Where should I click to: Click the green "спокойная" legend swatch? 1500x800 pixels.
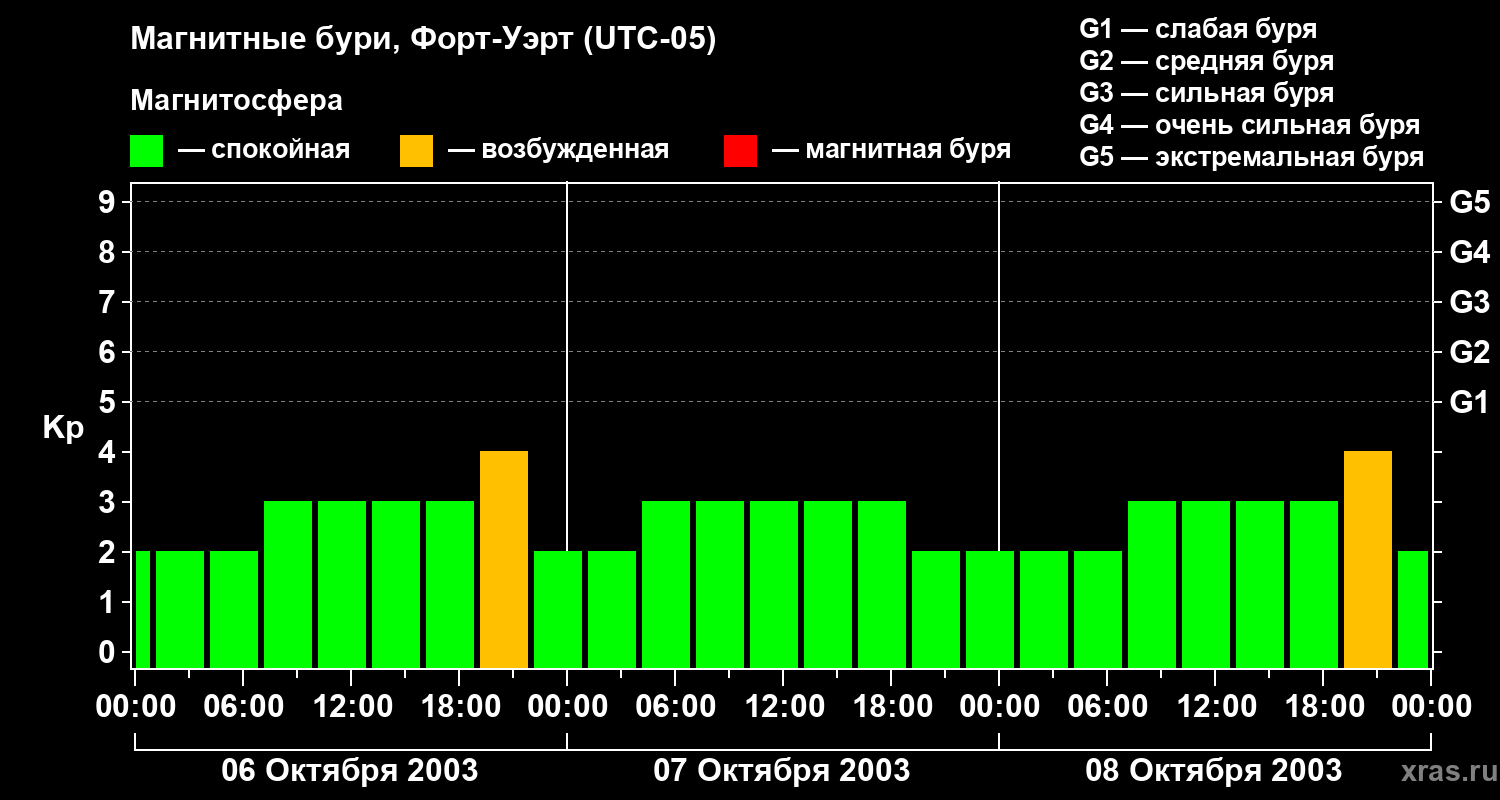[146, 151]
